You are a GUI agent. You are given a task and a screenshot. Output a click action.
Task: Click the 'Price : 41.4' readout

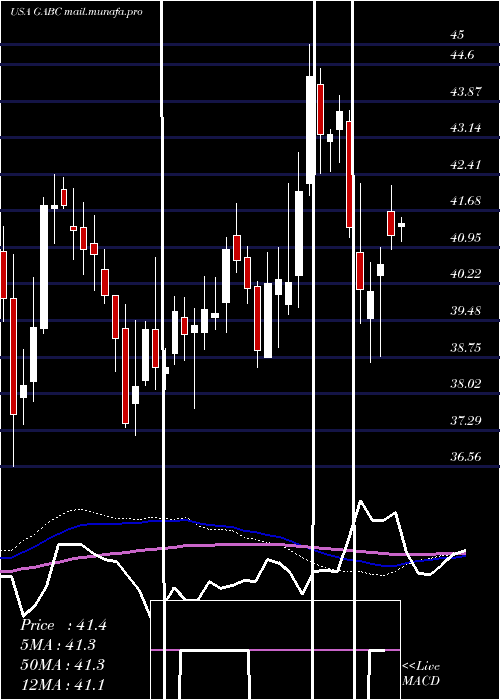pyautogui.click(x=63, y=625)
